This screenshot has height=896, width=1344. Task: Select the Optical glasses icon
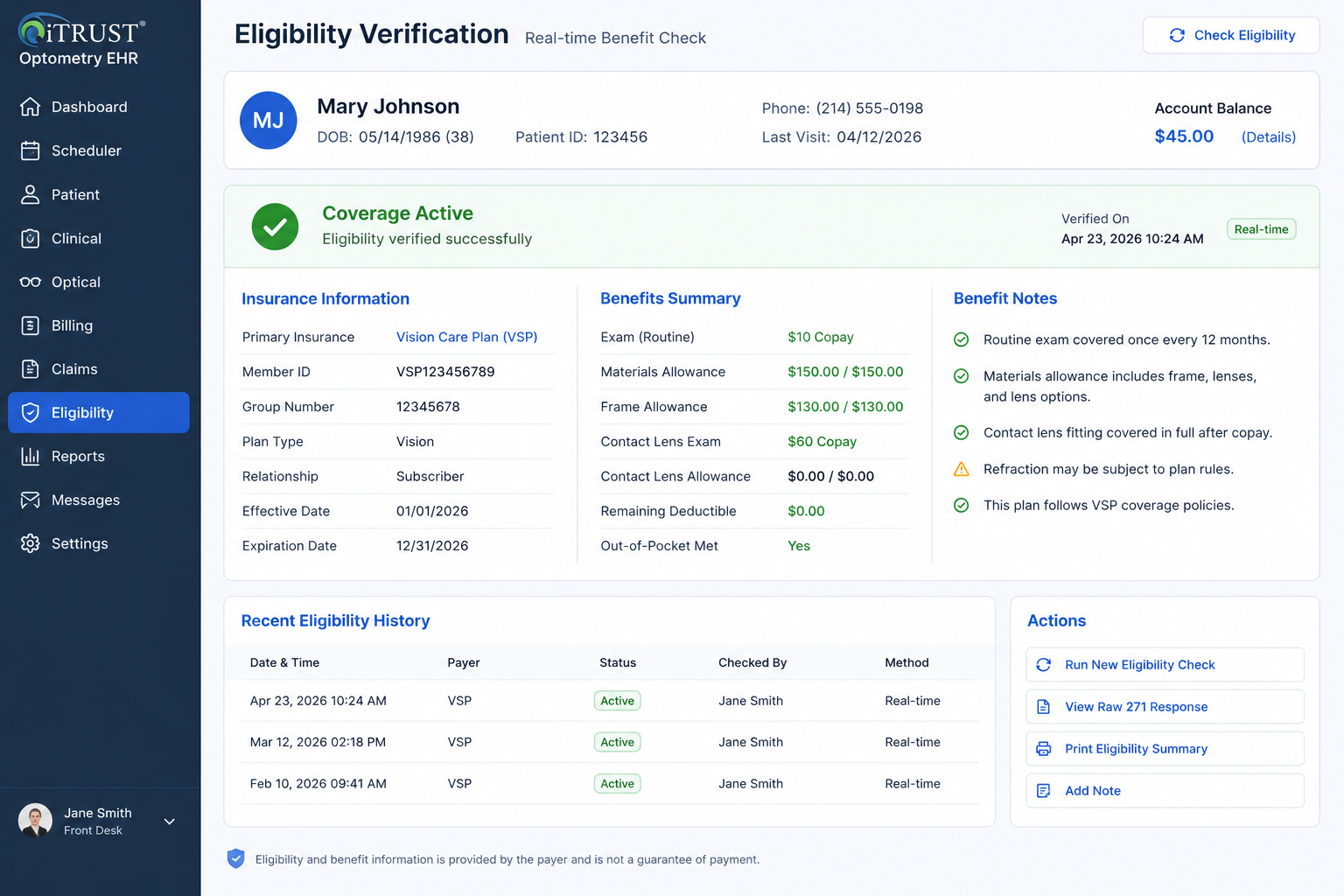pos(30,282)
